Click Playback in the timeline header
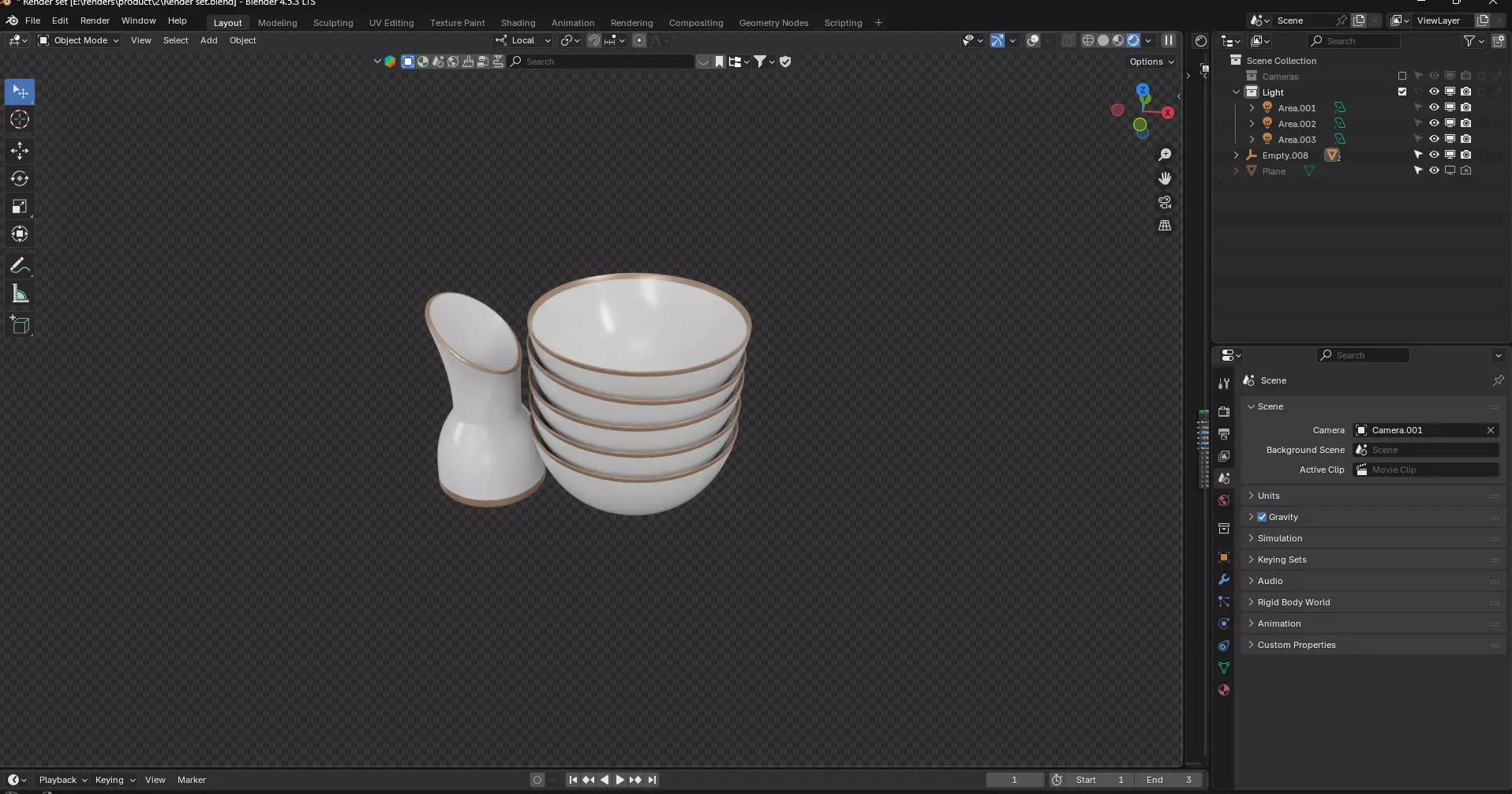Image resolution: width=1512 pixels, height=794 pixels. 63,780
